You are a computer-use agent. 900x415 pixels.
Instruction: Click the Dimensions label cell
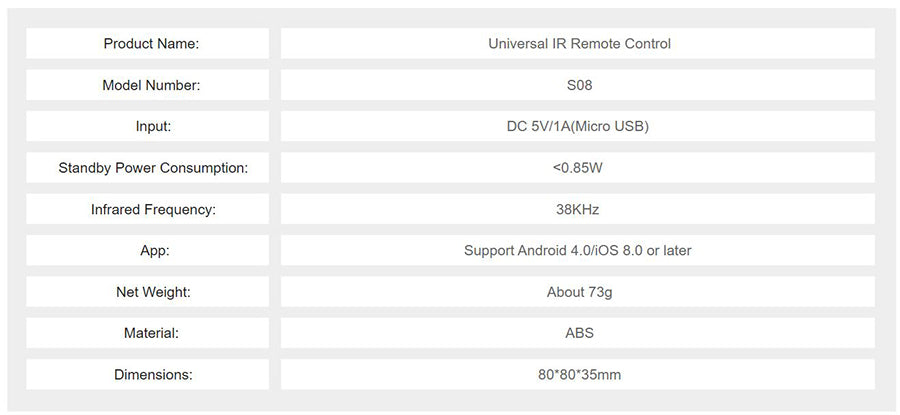pos(148,374)
